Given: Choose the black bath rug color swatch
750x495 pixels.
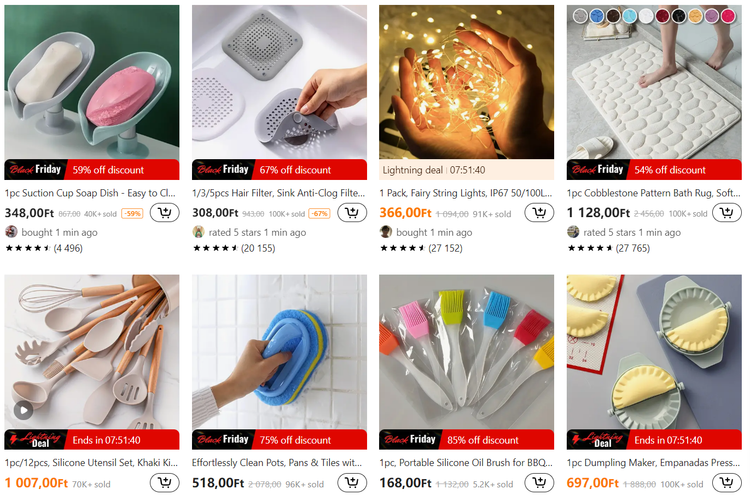Looking at the screenshot, I should (678, 16).
